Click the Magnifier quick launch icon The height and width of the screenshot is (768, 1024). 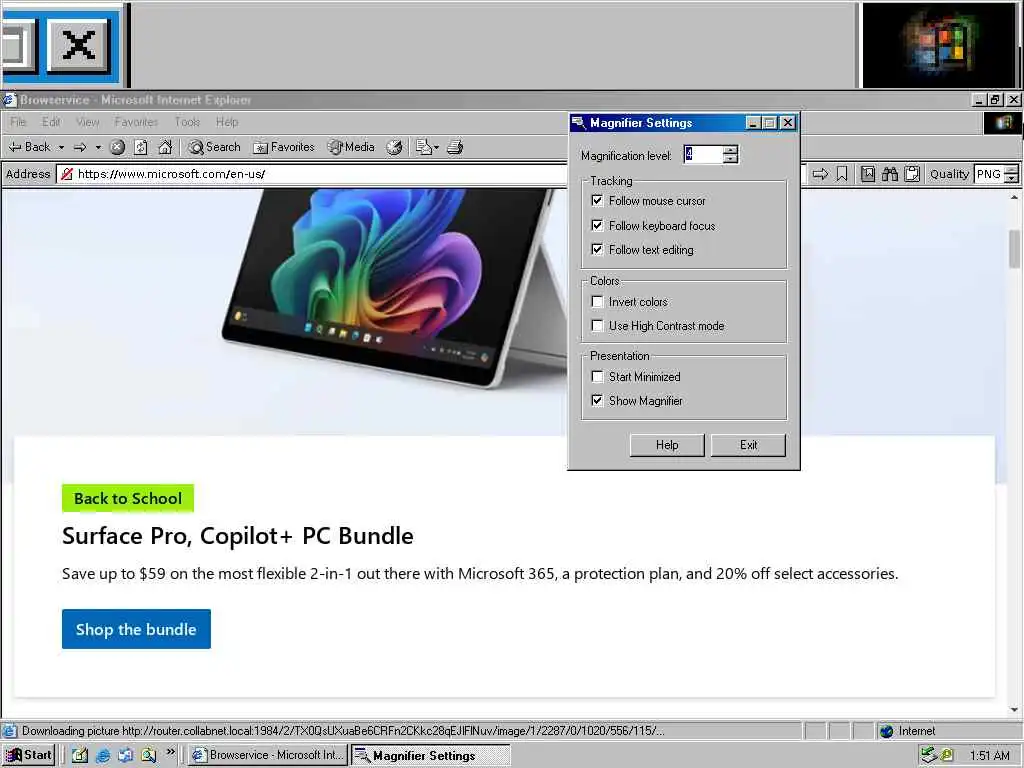point(149,755)
